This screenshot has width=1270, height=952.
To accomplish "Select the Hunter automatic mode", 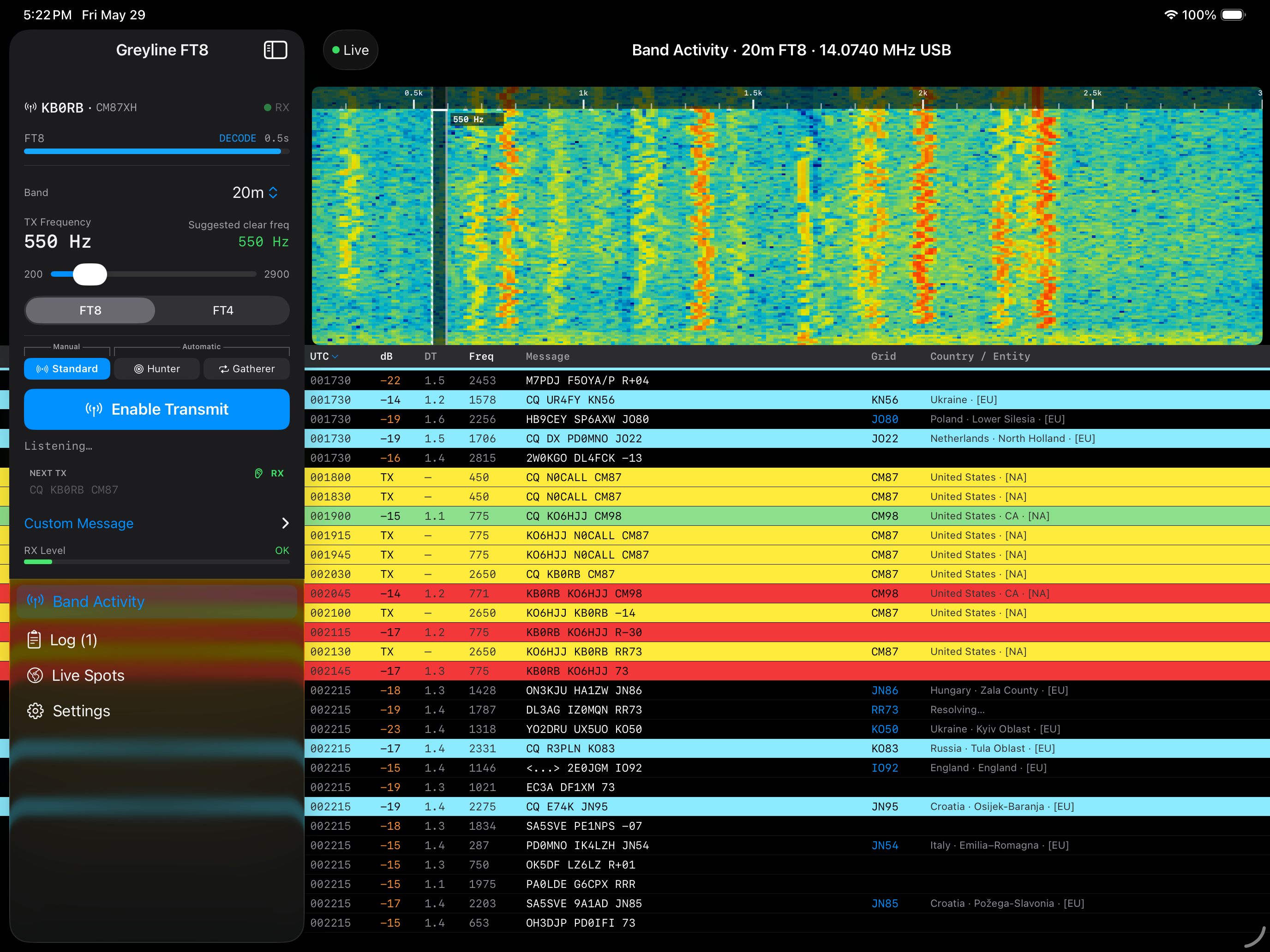I will tap(157, 369).
